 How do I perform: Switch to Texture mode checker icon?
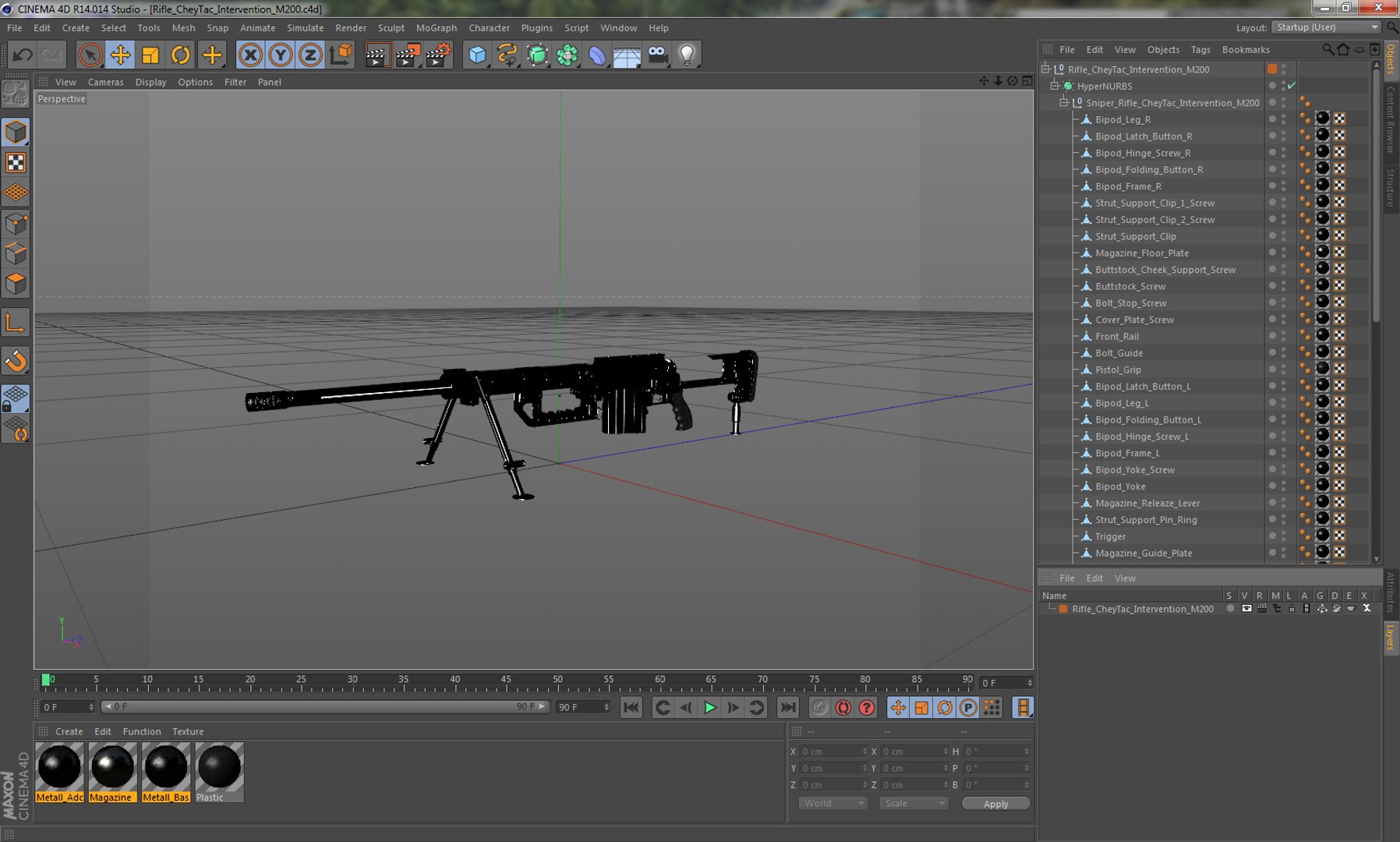coord(16,162)
